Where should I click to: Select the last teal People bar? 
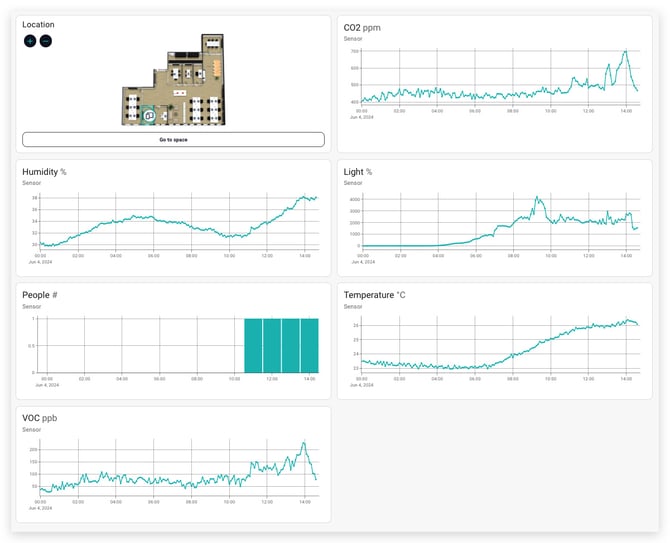click(x=310, y=346)
